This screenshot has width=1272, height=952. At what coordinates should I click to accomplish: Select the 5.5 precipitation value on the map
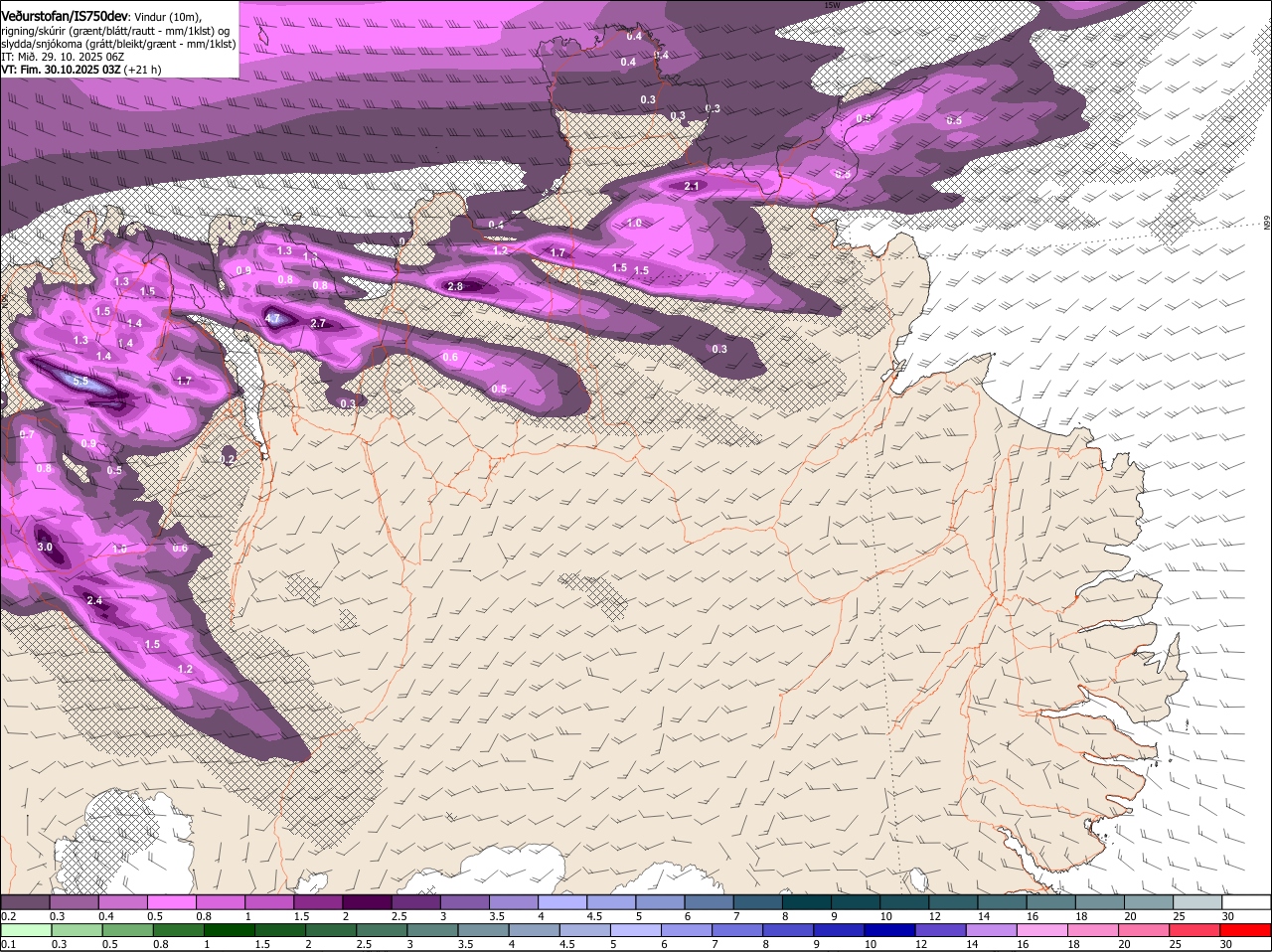tap(80, 382)
